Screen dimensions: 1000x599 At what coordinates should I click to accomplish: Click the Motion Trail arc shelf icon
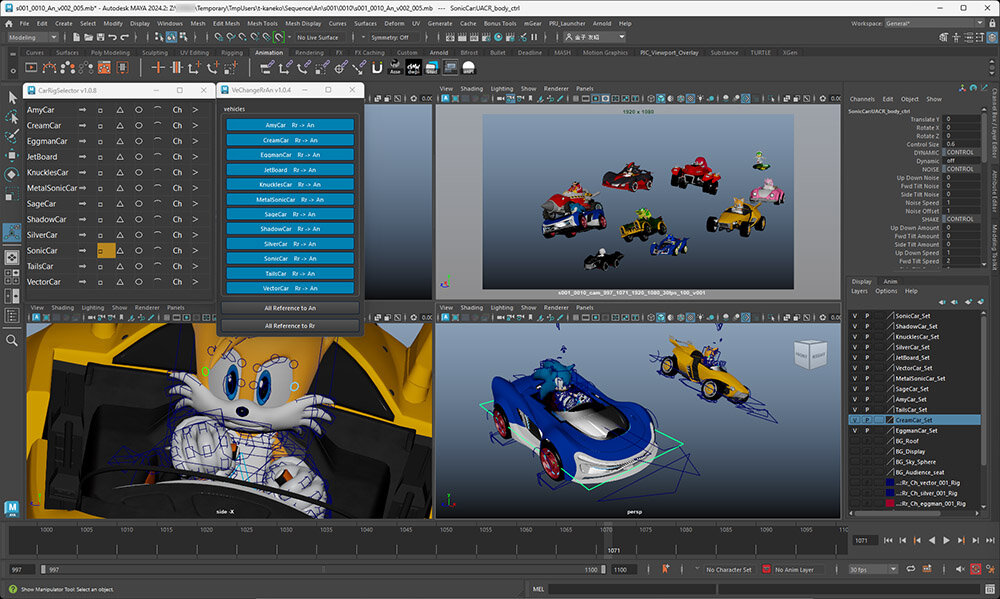[48, 67]
